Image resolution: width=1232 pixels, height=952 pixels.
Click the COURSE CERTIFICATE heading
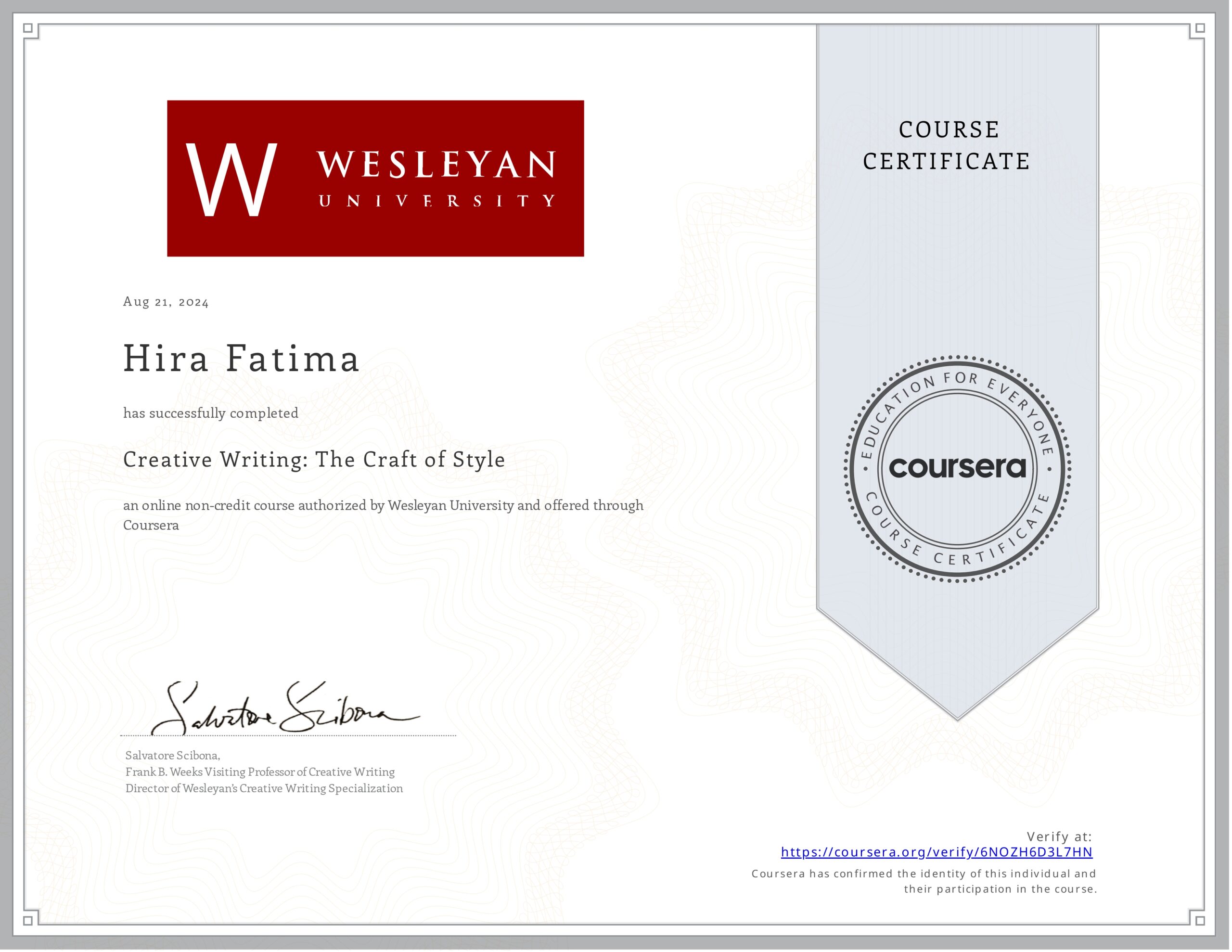click(x=948, y=146)
